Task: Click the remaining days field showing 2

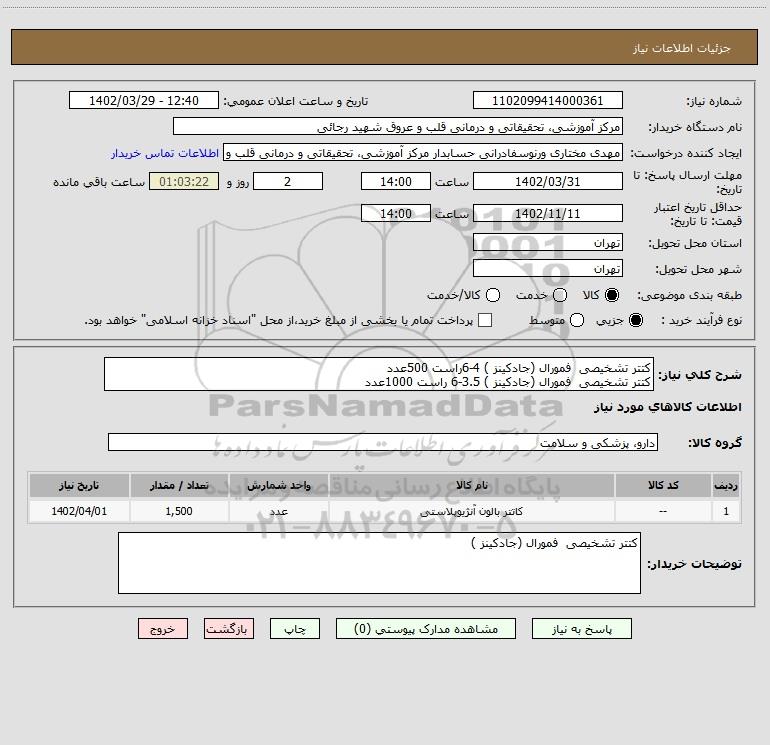Action: pyautogui.click(x=288, y=181)
